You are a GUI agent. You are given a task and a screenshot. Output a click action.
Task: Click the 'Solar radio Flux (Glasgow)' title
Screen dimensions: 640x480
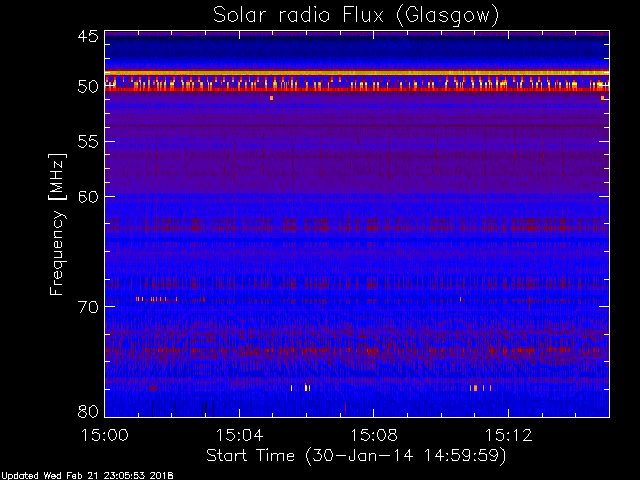pyautogui.click(x=356, y=16)
